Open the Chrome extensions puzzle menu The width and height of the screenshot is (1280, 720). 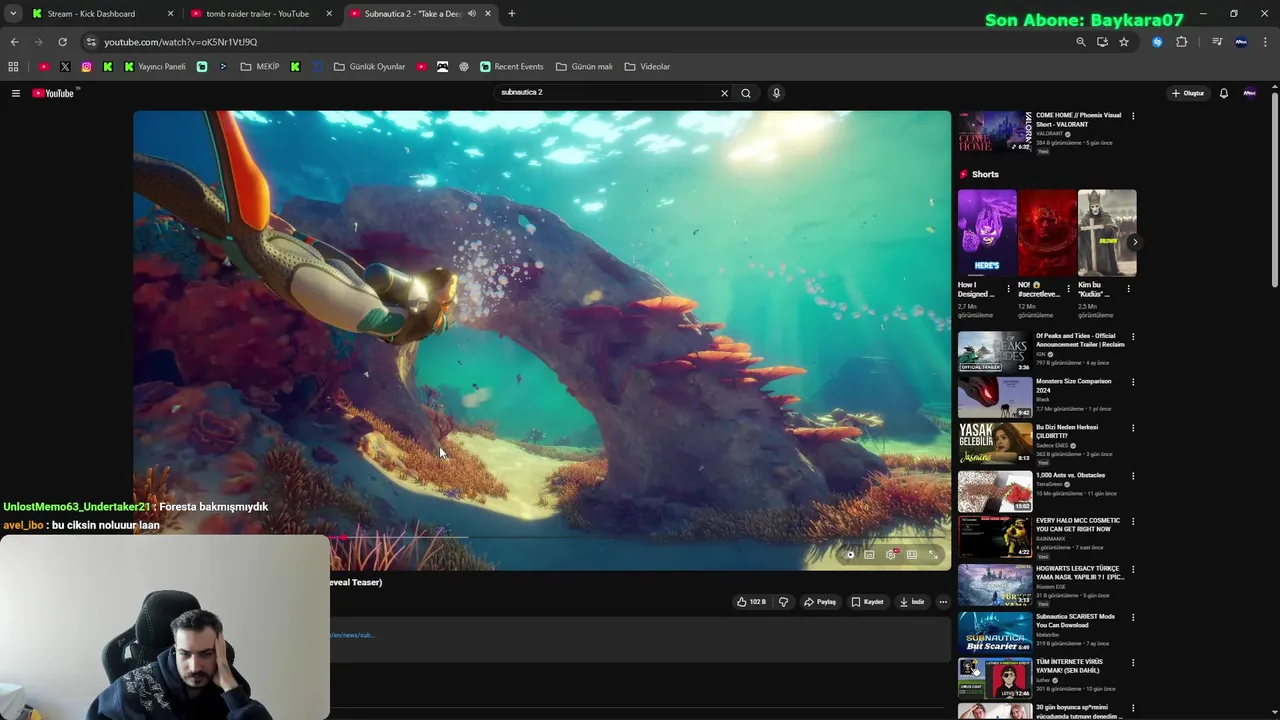(x=1182, y=42)
